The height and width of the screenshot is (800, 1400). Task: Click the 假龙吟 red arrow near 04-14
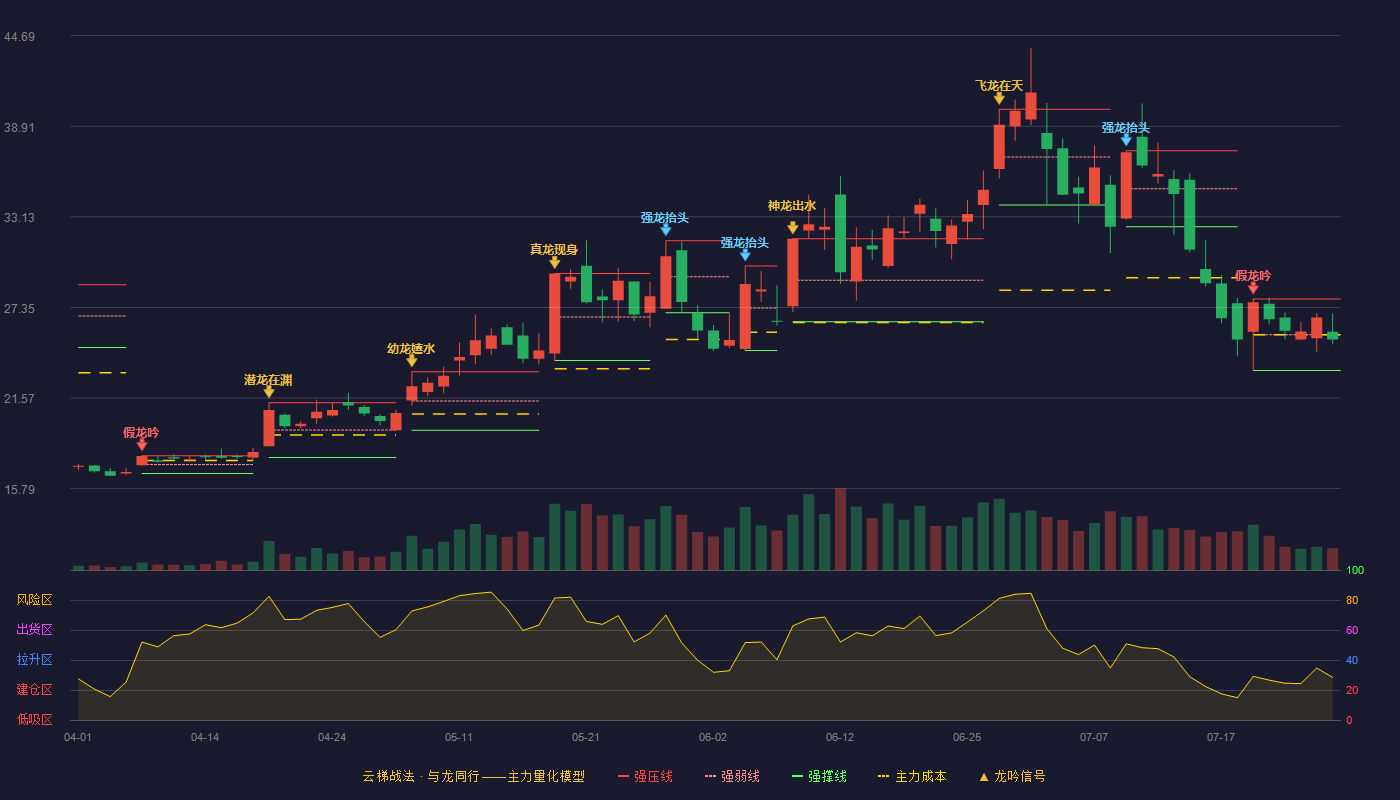click(141, 445)
